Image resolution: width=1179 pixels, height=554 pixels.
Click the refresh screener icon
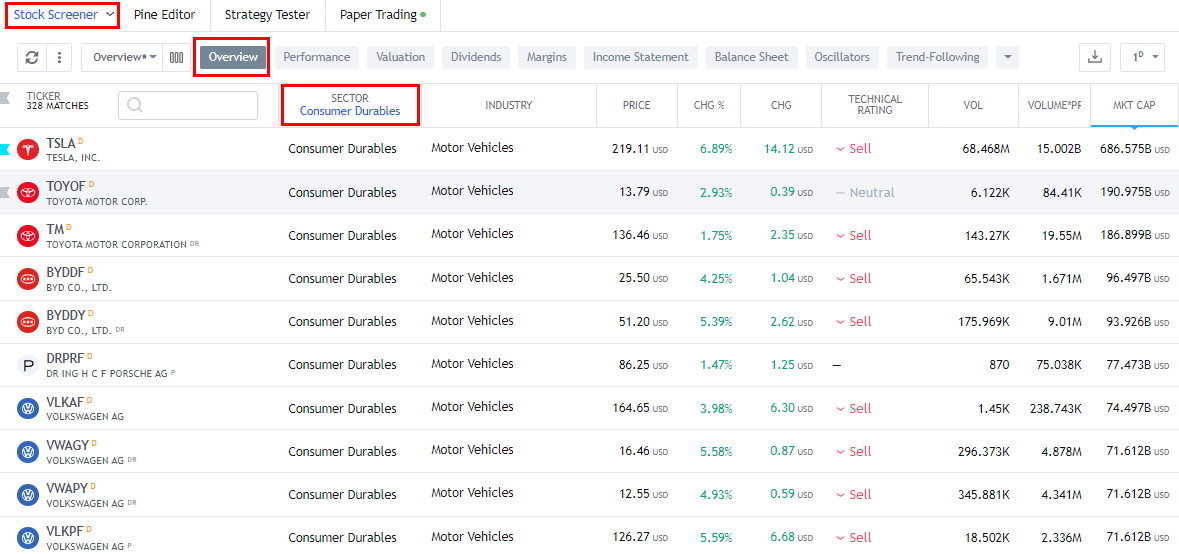pyautogui.click(x=32, y=57)
